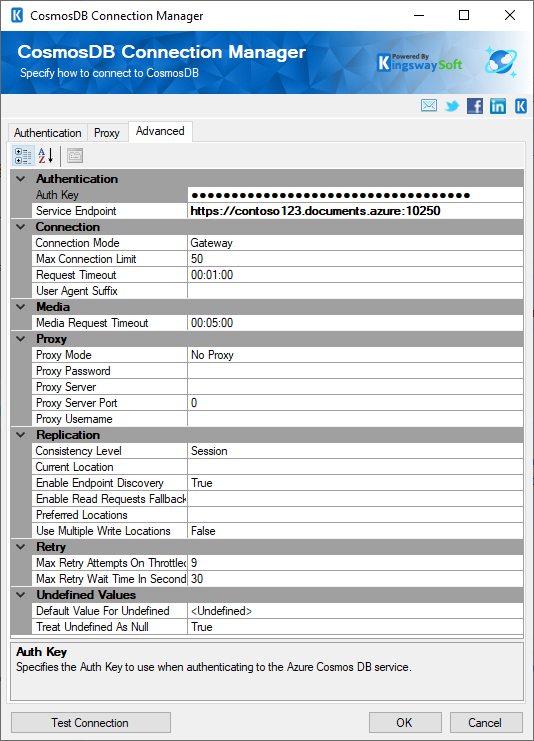Viewport: 534px width, 741px height.
Task: Open the LinkedIn icon link
Action: 498,106
